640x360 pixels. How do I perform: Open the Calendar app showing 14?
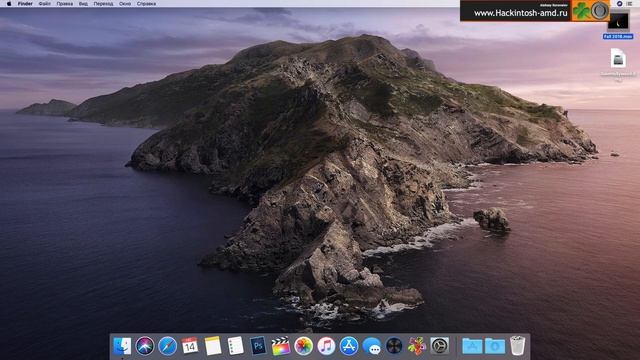pyautogui.click(x=190, y=346)
